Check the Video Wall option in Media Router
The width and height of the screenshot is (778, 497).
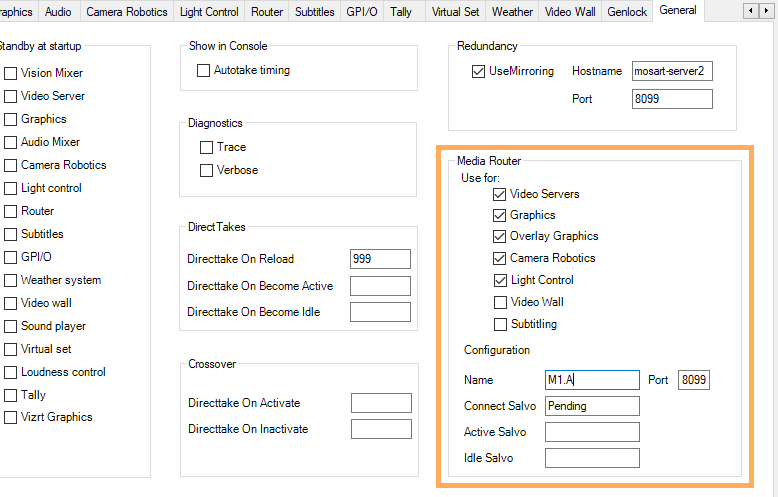coord(500,302)
